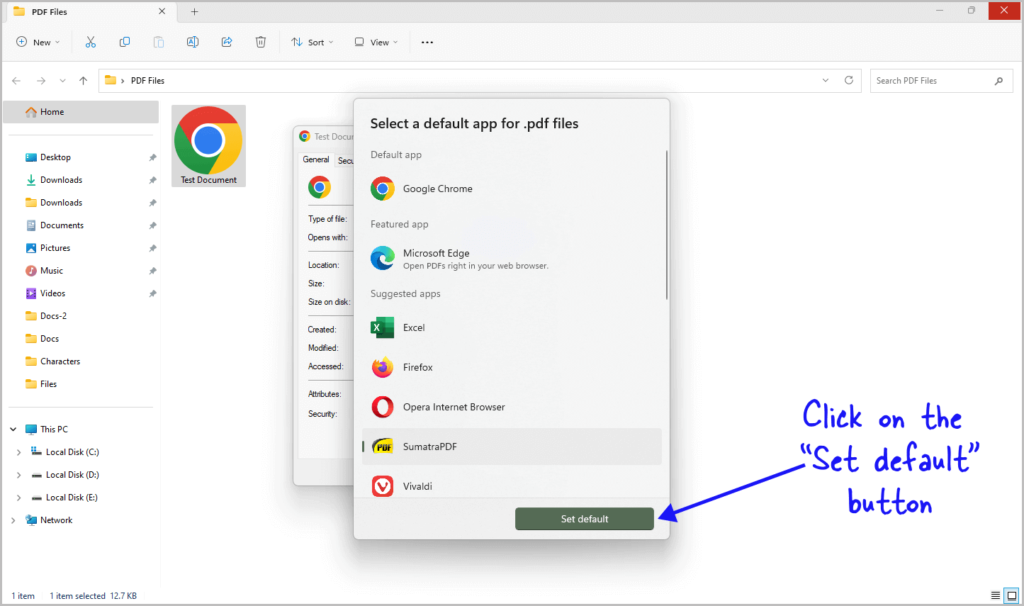Viewport: 1024px width, 606px height.
Task: Close the PDF Files tab
Action: (162, 12)
